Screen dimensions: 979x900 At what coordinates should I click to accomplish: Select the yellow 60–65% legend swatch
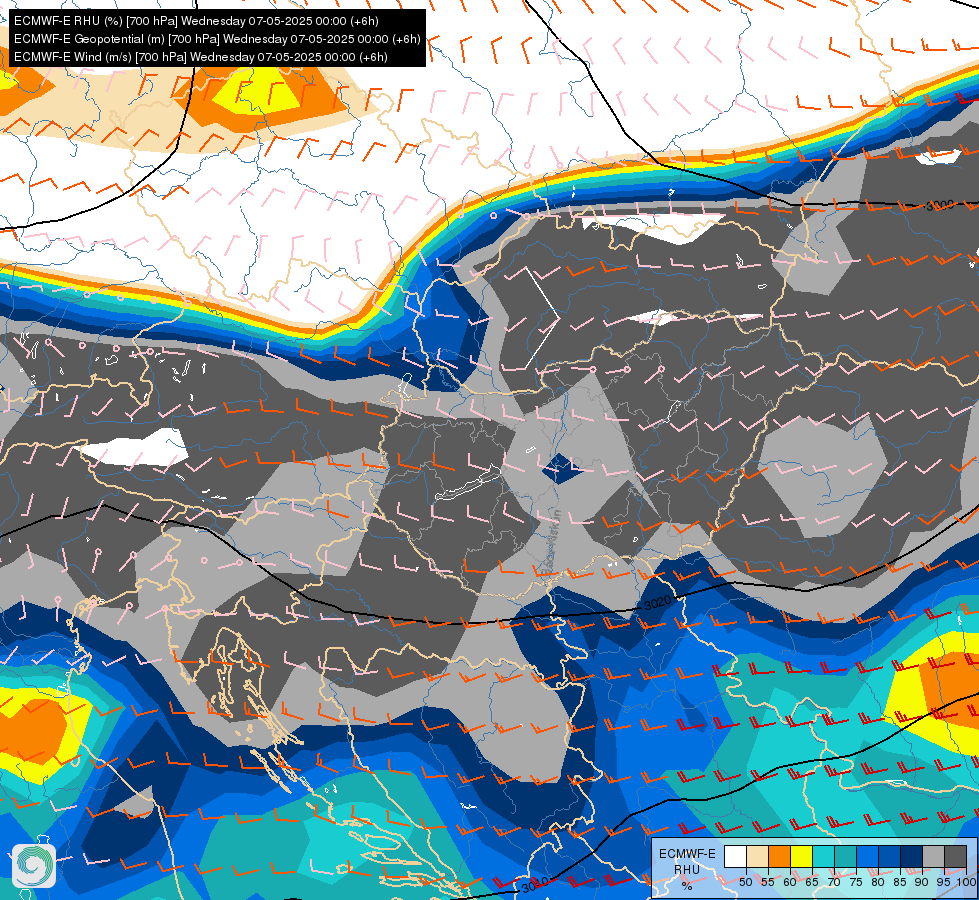(x=801, y=857)
